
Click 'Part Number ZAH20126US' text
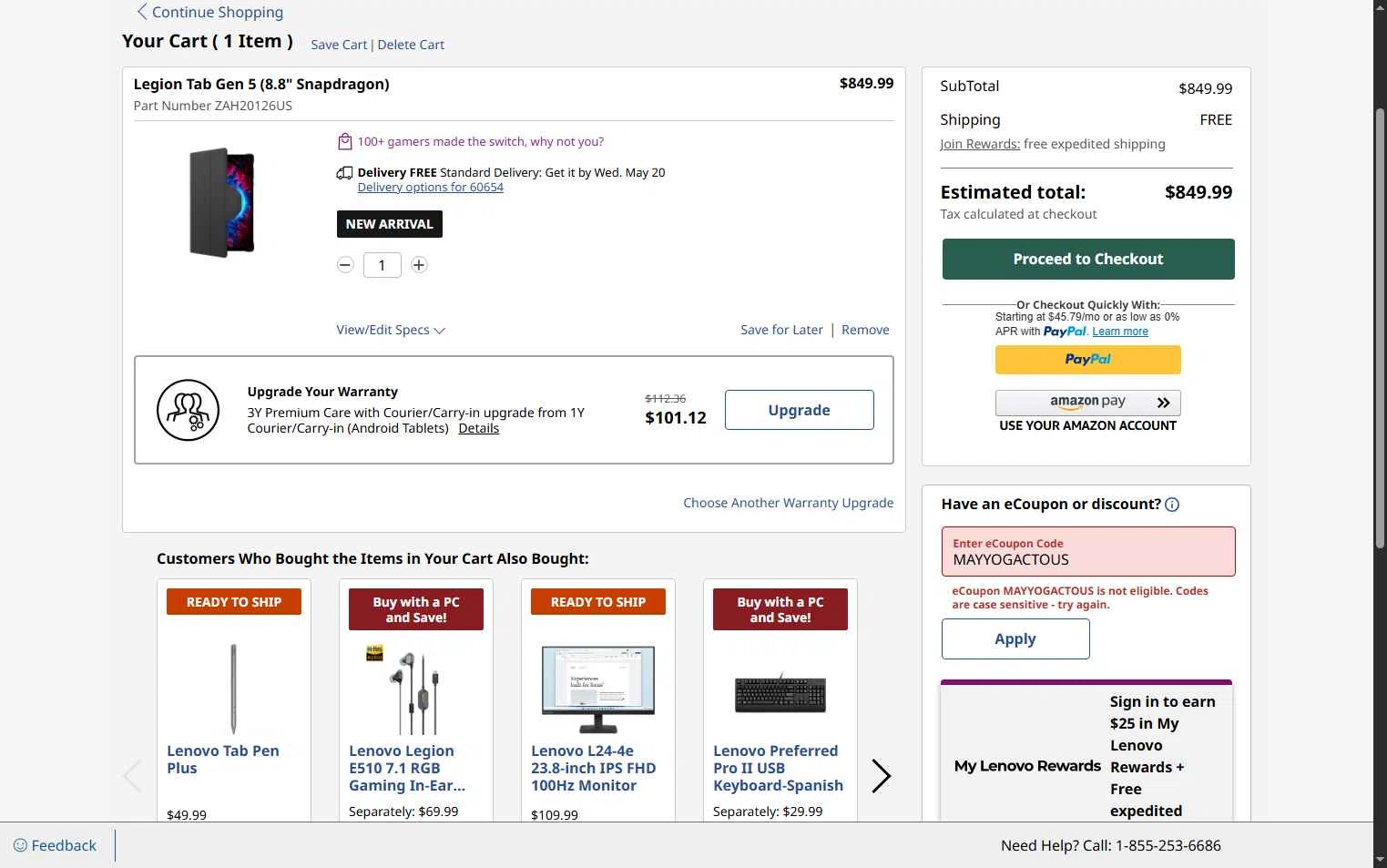[213, 106]
